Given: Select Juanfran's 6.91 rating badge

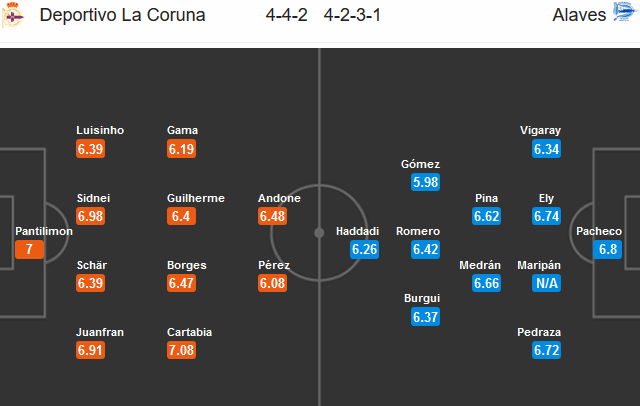Looking at the screenshot, I should [x=90, y=350].
